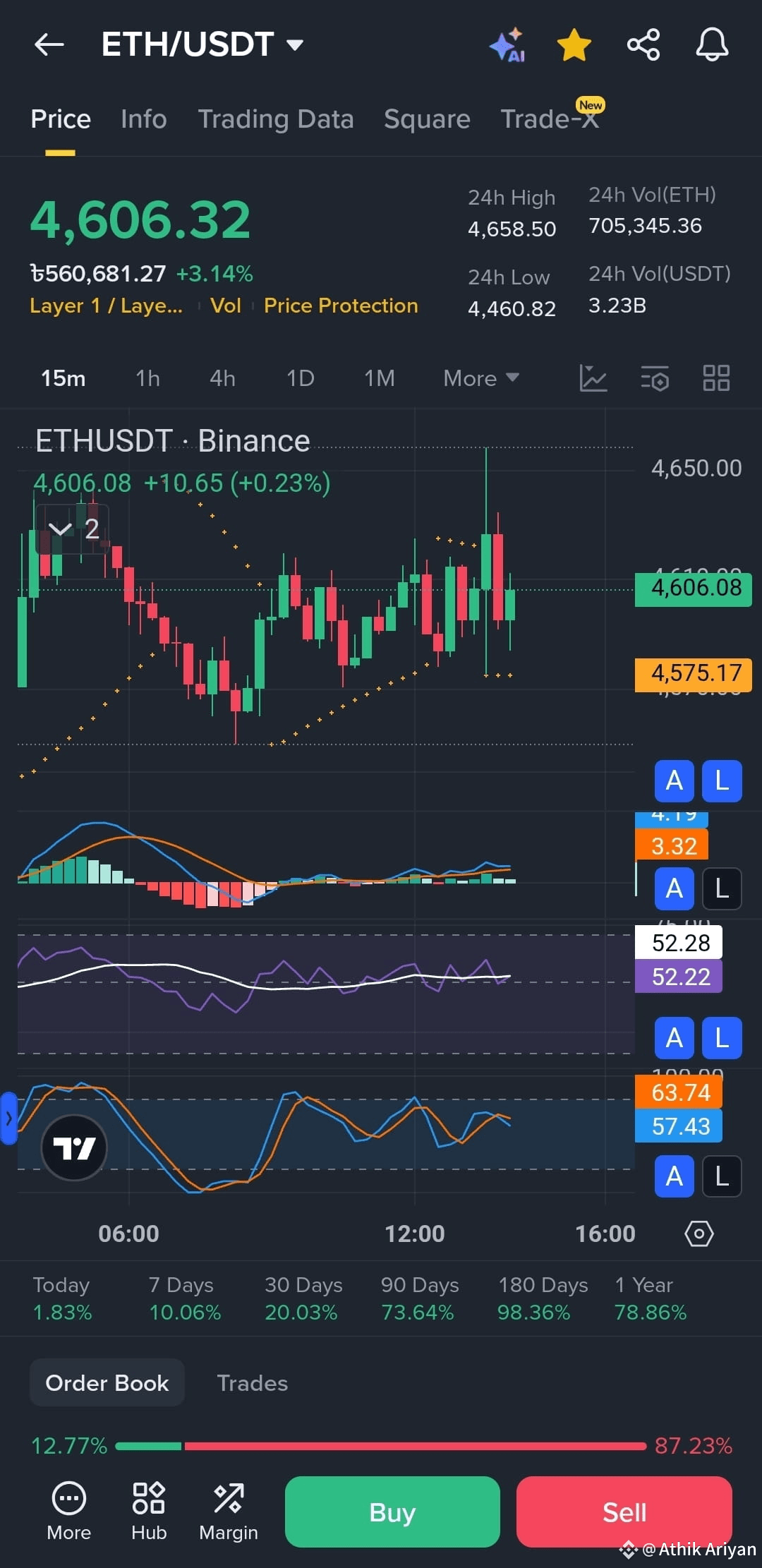Tap the Price Protection tag
This screenshot has width=762, height=1568.
click(341, 306)
